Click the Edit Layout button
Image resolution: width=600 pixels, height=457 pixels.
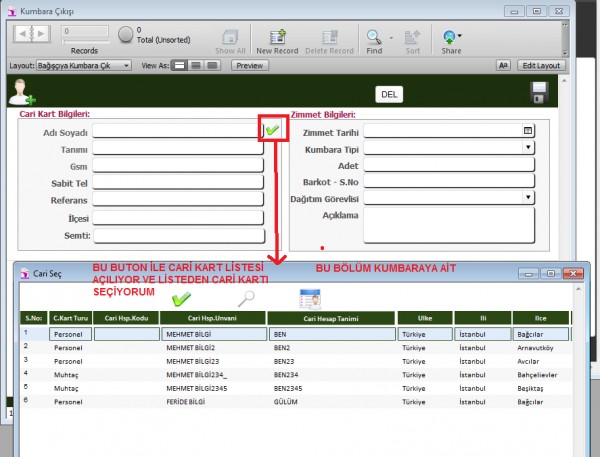[542, 65]
